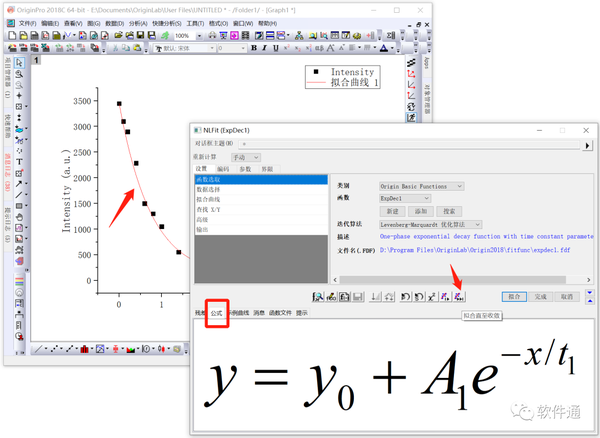Image resolution: width=600 pixels, height=438 pixels.
Task: Select the Text tool in left toolbar
Action: pos(19,162)
